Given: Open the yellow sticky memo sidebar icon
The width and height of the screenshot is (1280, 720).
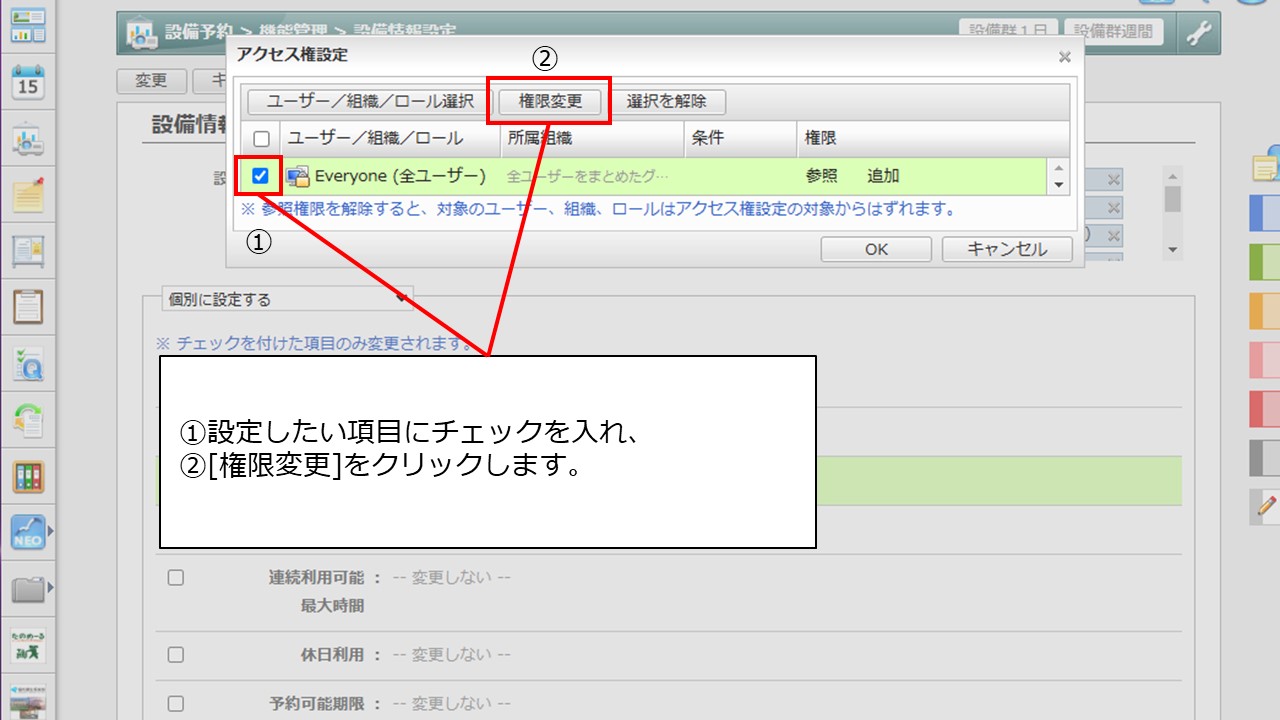Looking at the screenshot, I should [28, 195].
